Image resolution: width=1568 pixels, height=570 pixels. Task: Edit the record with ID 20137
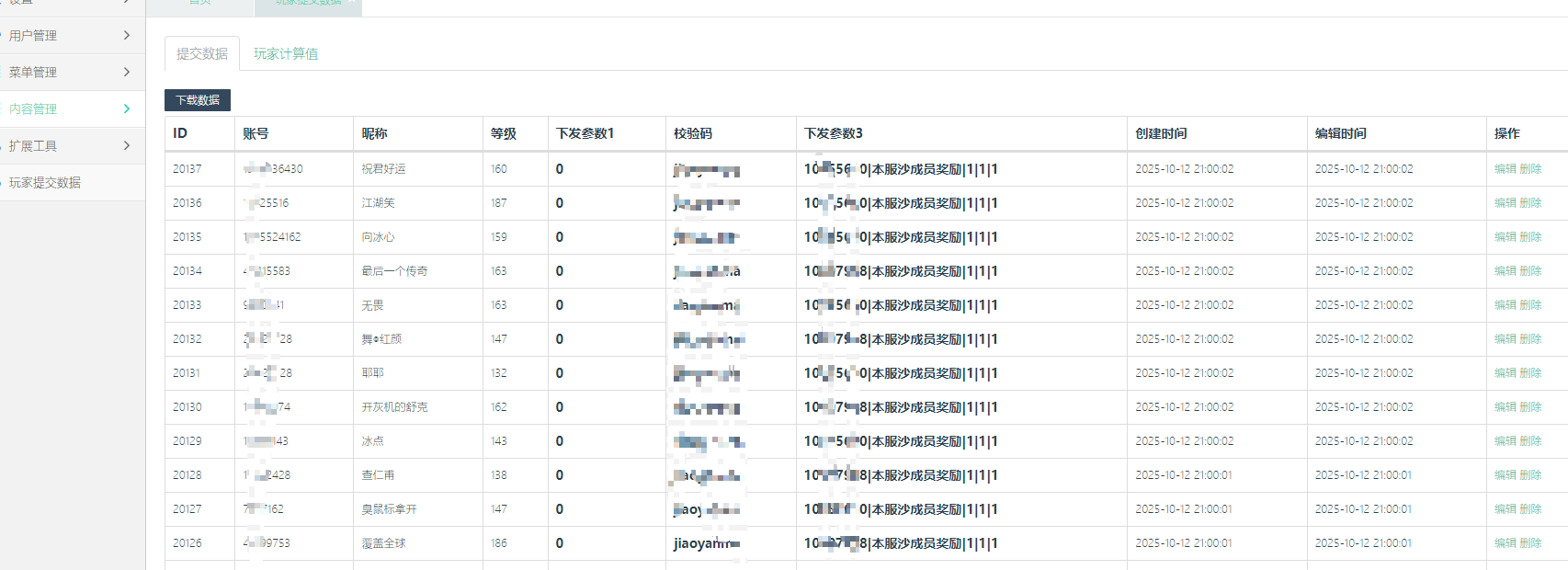[1505, 169]
